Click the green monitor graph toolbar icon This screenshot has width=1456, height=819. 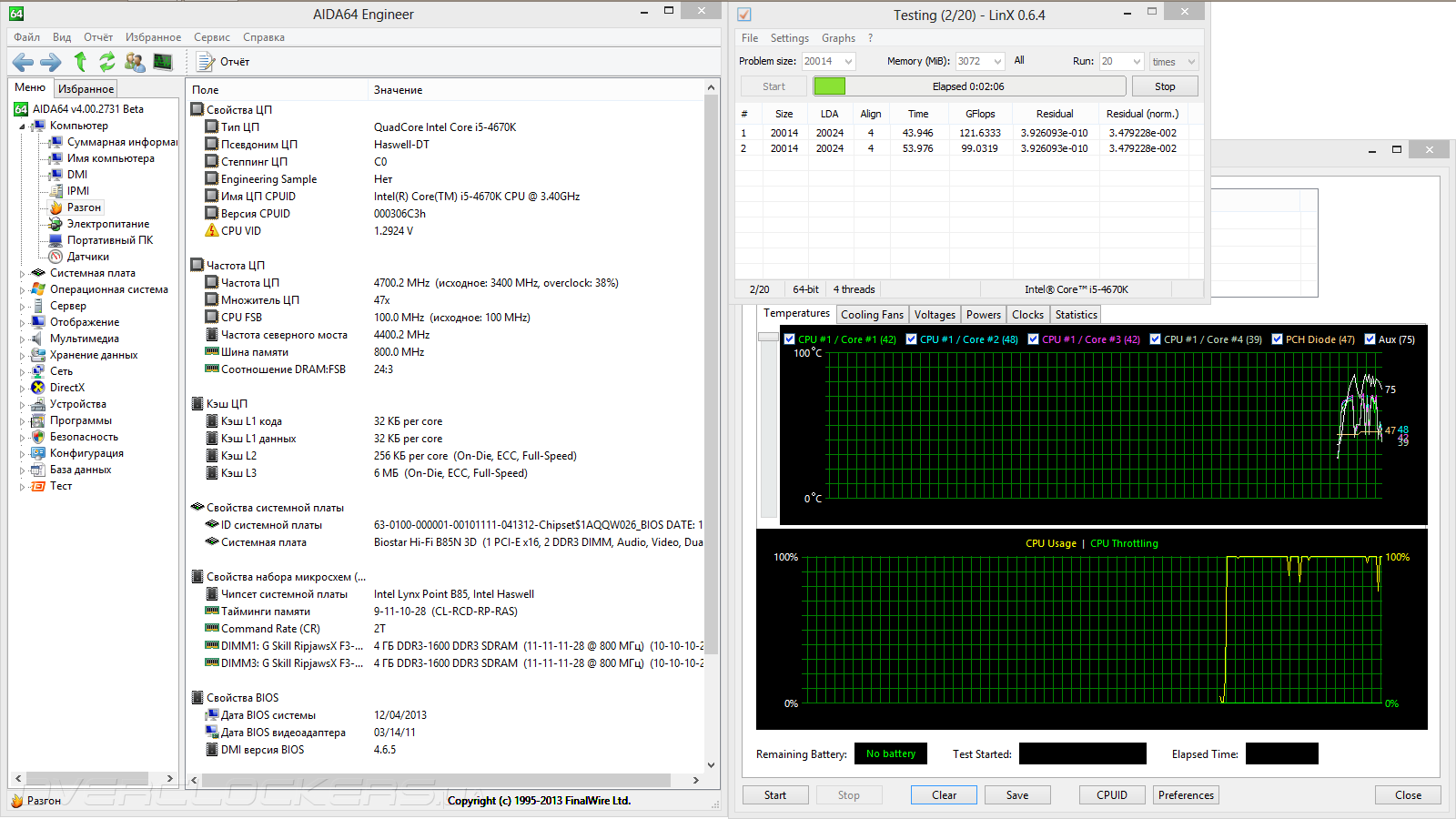(x=163, y=62)
